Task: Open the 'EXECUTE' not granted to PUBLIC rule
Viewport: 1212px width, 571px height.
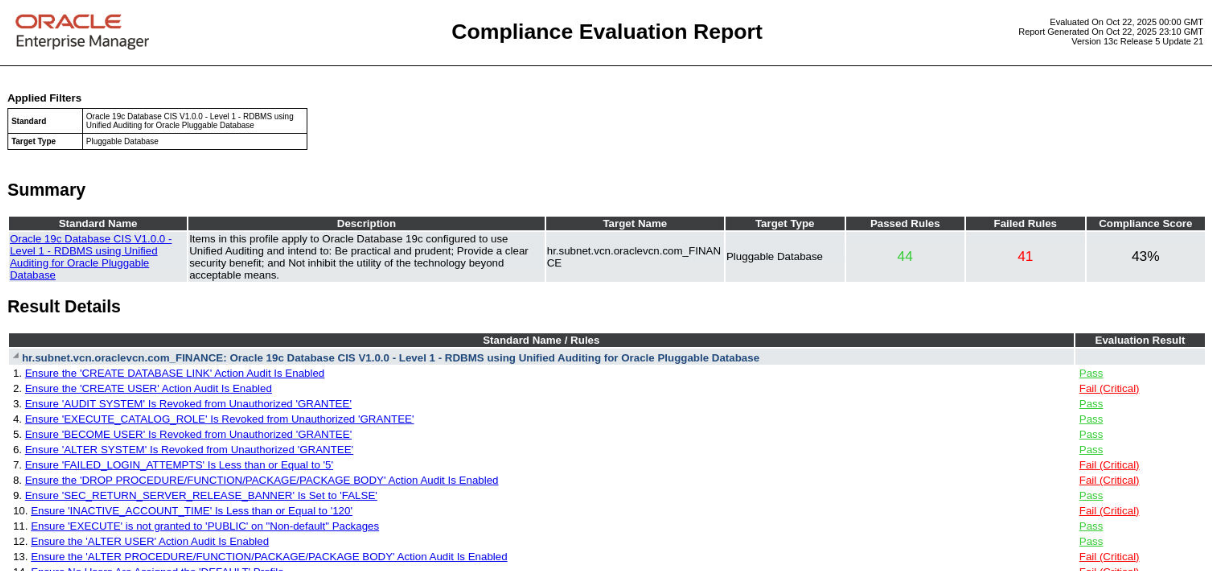Action: tap(204, 526)
